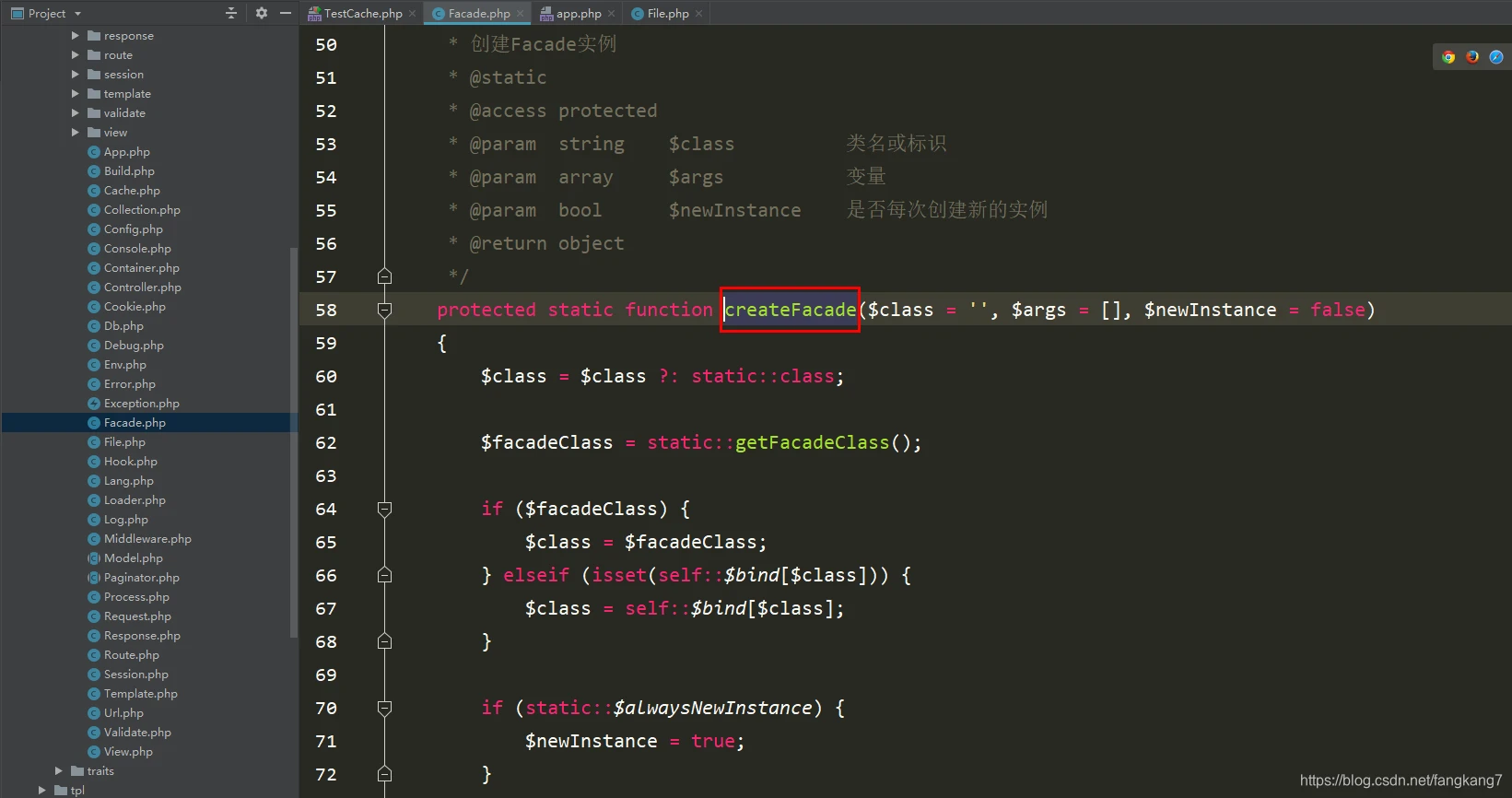The width and height of the screenshot is (1512, 798).
Task: Toggle fold marker at line 70
Action: coord(385,709)
